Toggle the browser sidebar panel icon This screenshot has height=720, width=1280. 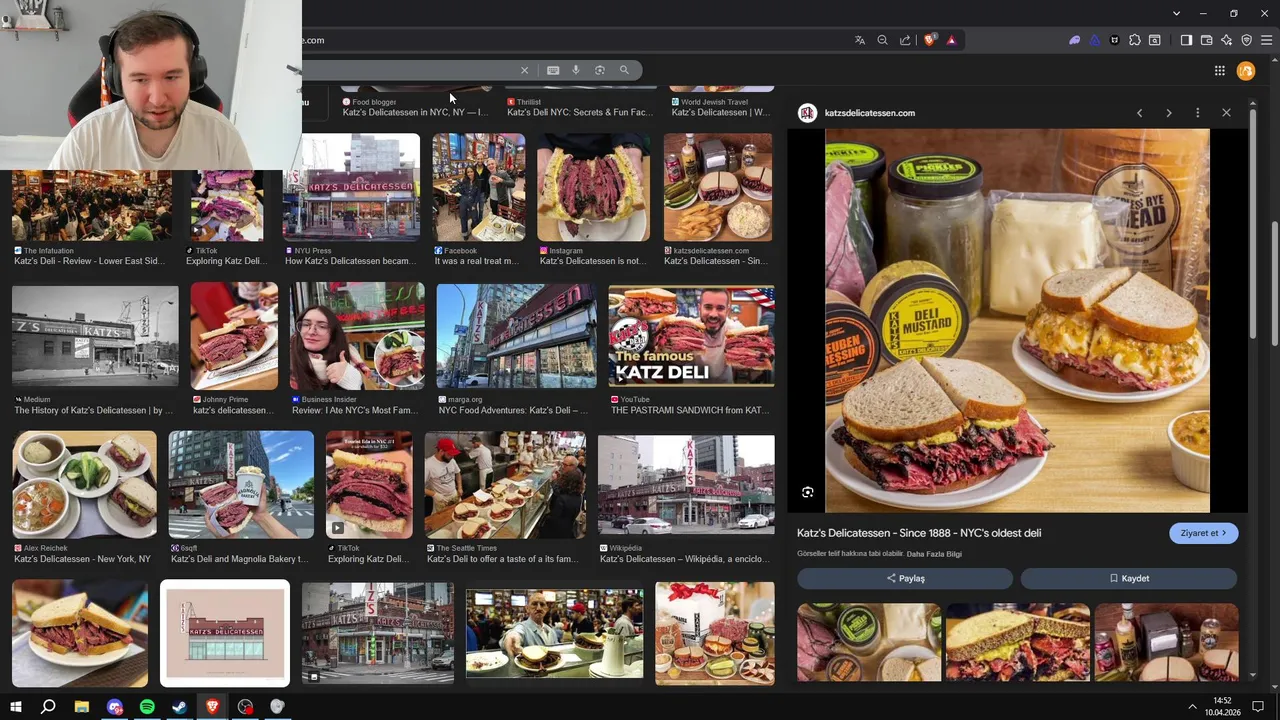click(1186, 40)
